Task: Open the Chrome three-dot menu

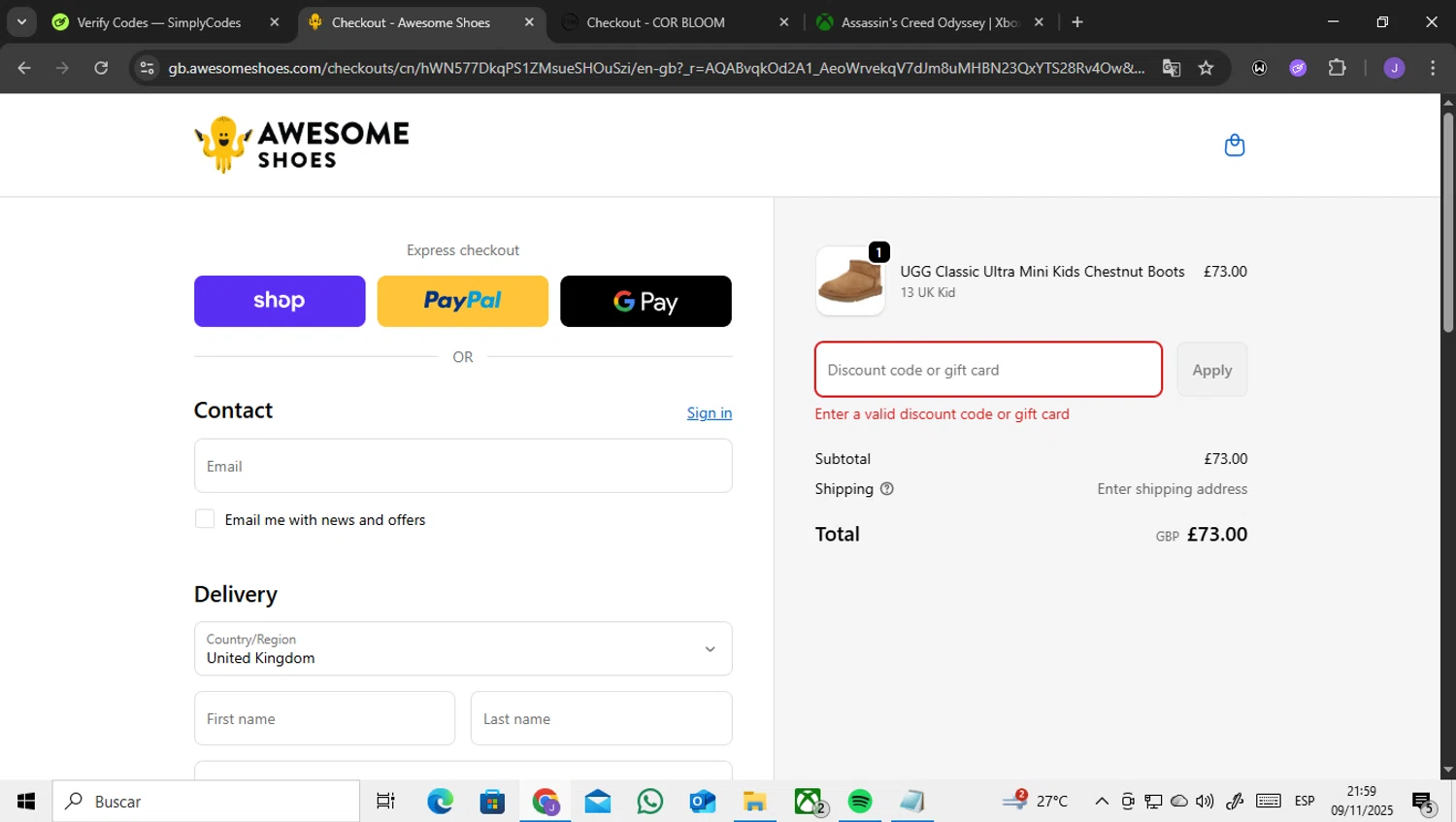Action: 1433,68
